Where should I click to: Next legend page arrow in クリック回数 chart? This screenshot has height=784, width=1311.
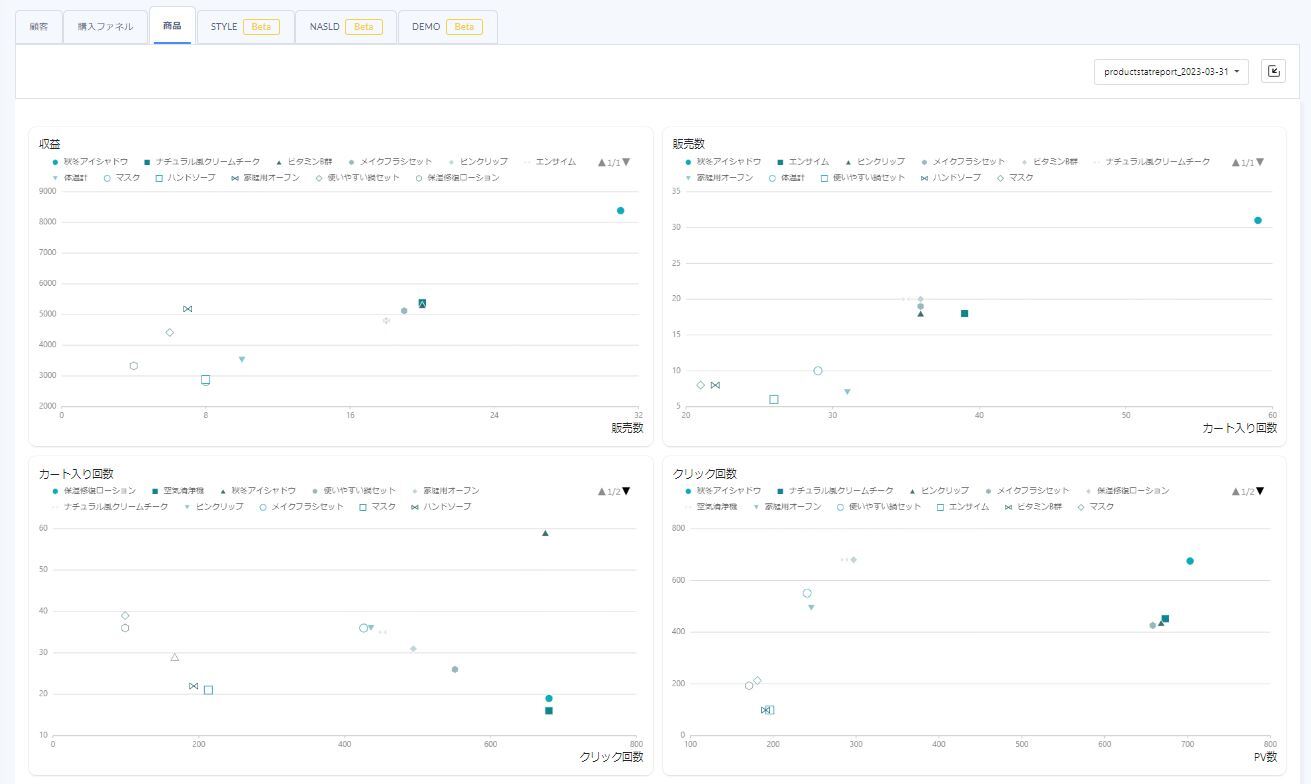[x=1260, y=491]
